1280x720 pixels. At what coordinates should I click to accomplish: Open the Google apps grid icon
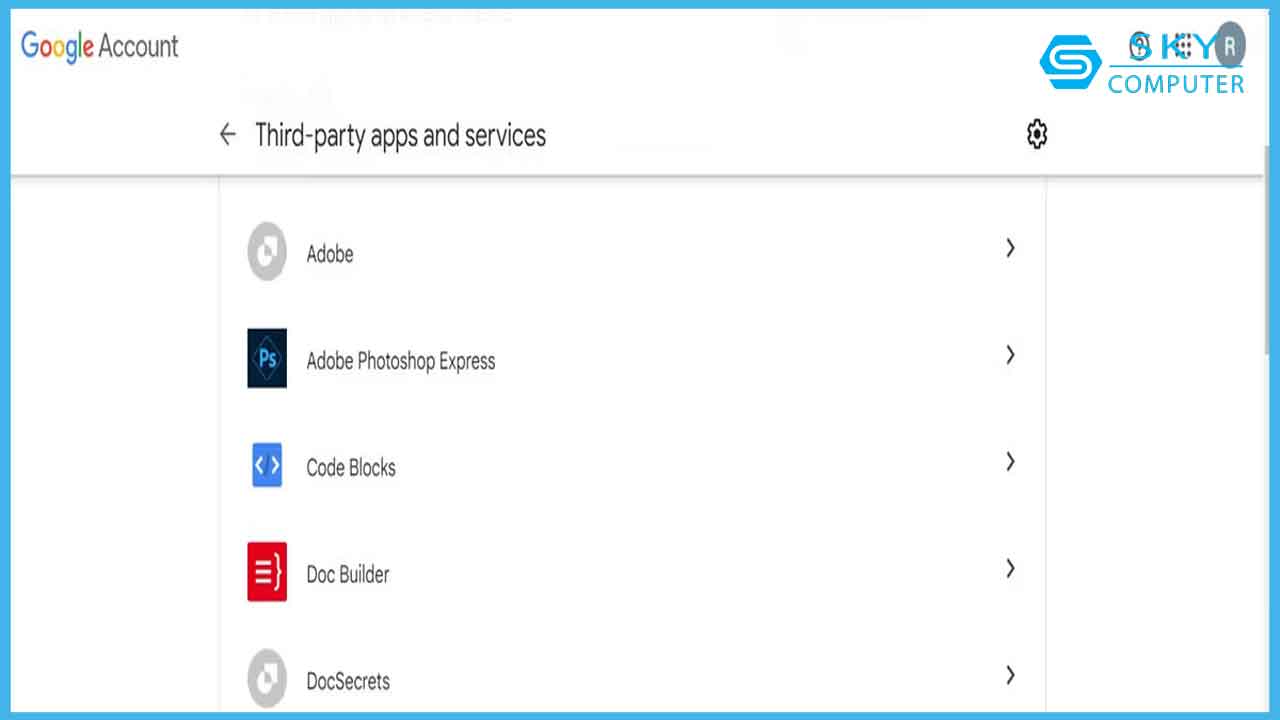(x=1183, y=46)
